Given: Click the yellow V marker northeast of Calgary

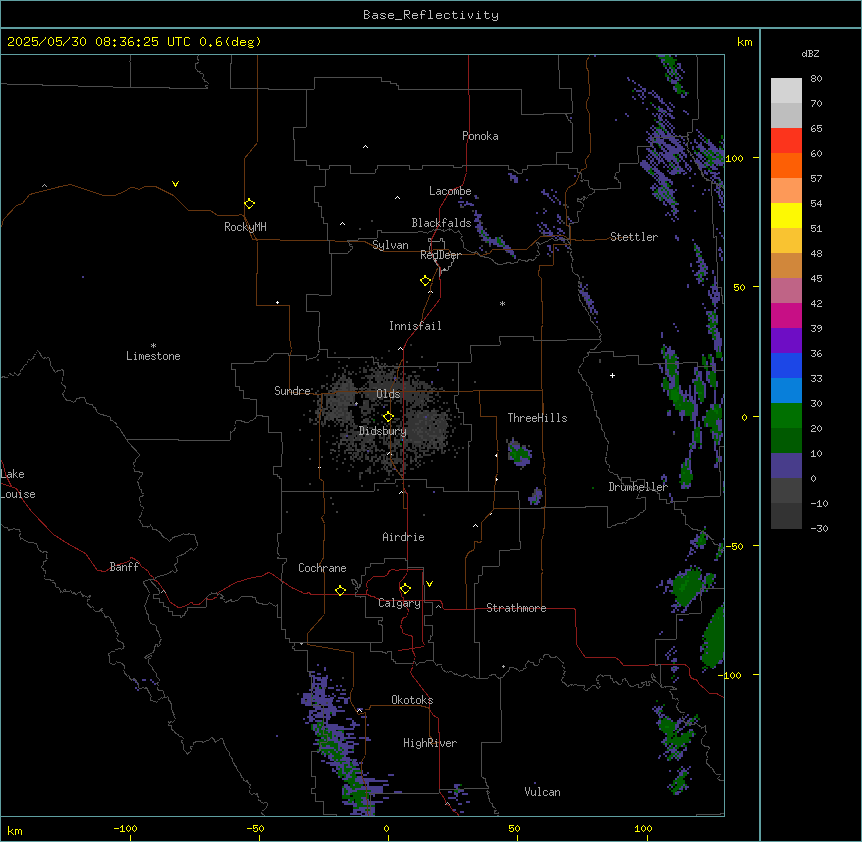Looking at the screenshot, I should [x=429, y=584].
